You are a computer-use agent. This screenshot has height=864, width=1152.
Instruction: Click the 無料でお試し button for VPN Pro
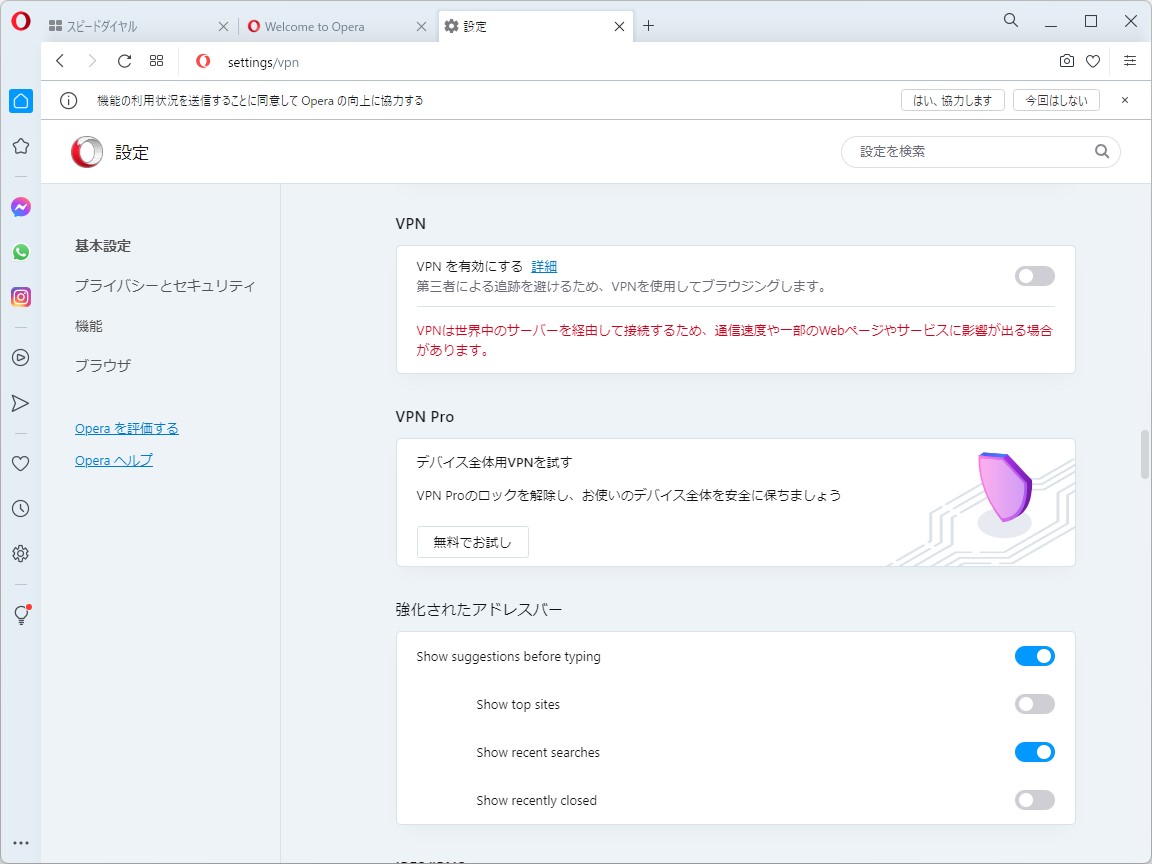tap(472, 541)
